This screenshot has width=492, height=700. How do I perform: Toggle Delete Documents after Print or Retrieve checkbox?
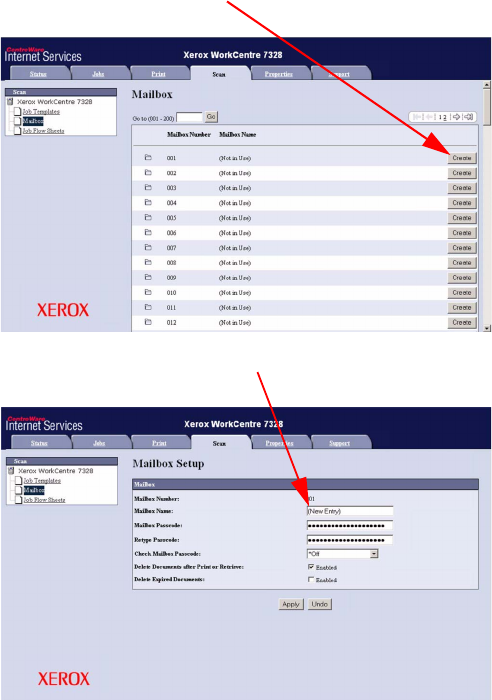311,567
